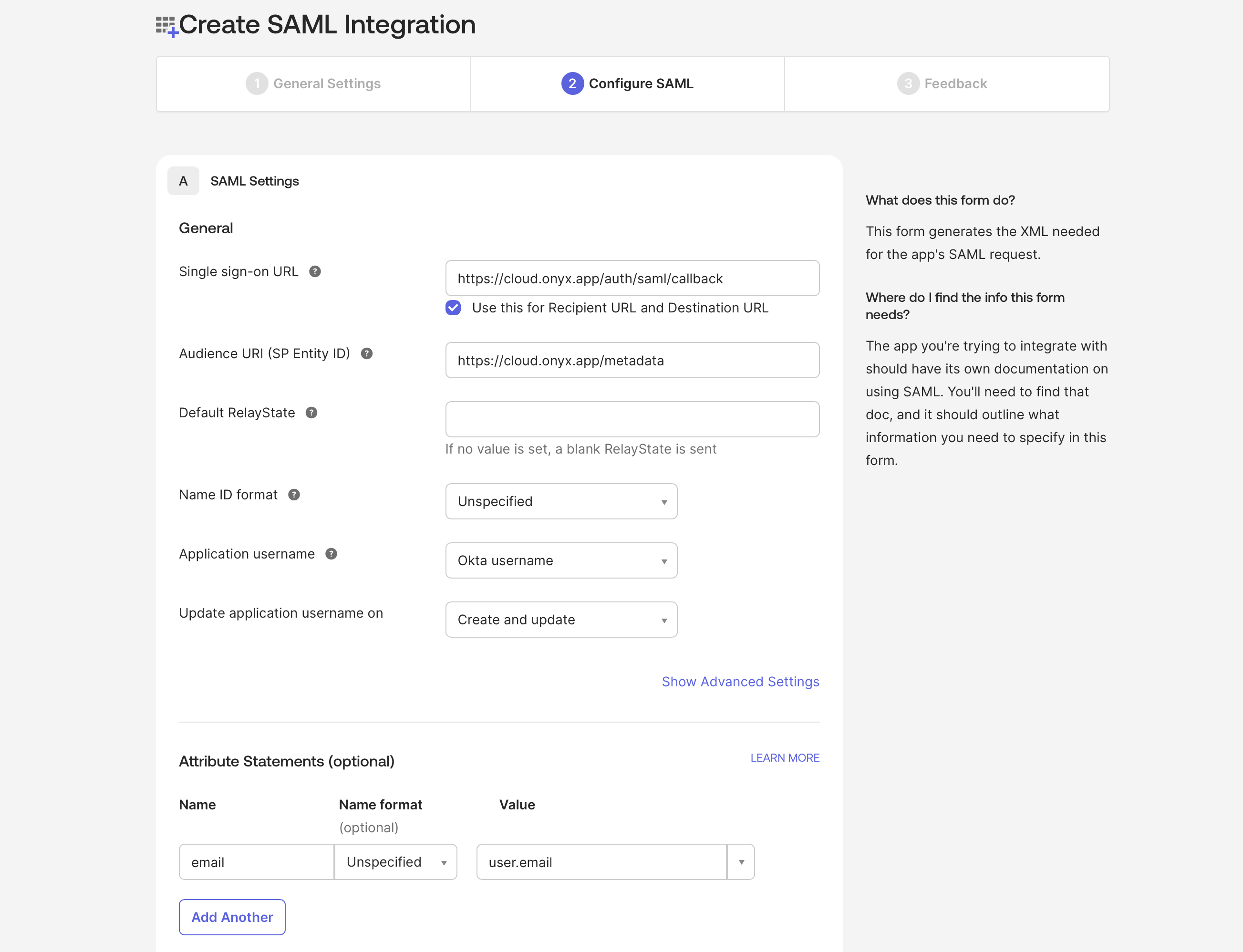1243x952 pixels.
Task: Click inside the Default RelayState field
Action: point(632,419)
